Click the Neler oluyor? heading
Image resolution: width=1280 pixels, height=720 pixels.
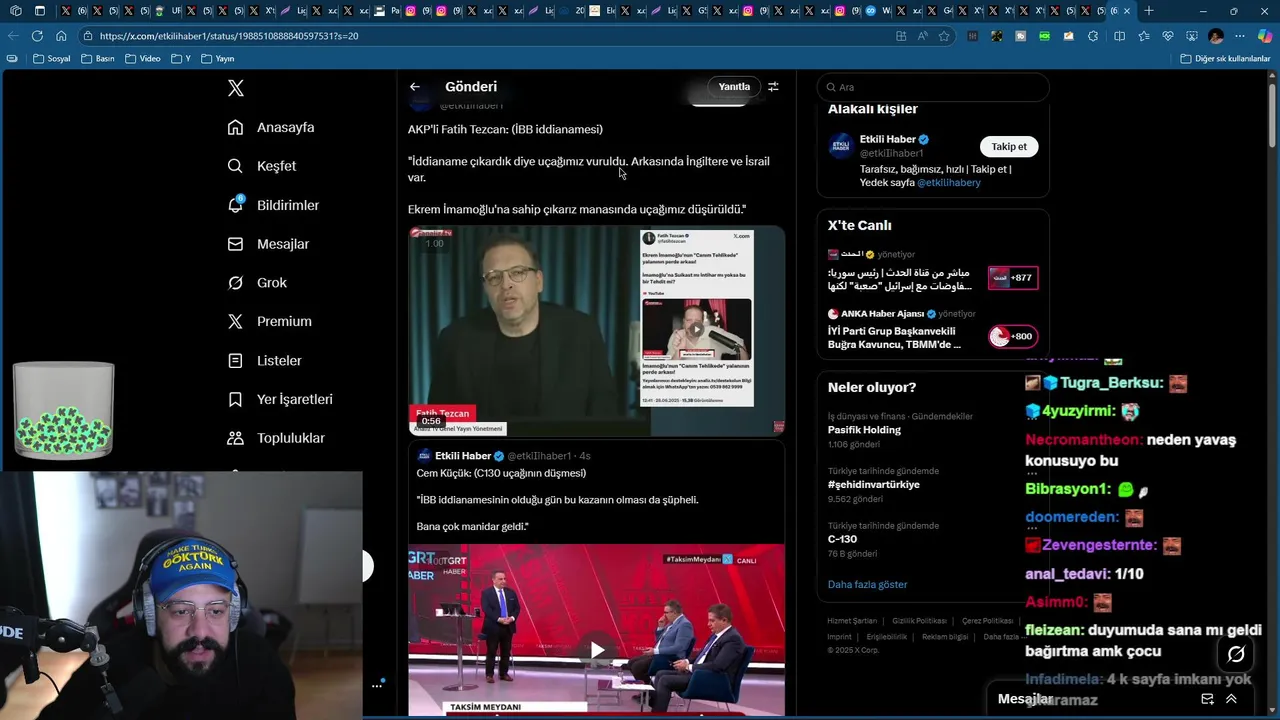click(872, 387)
